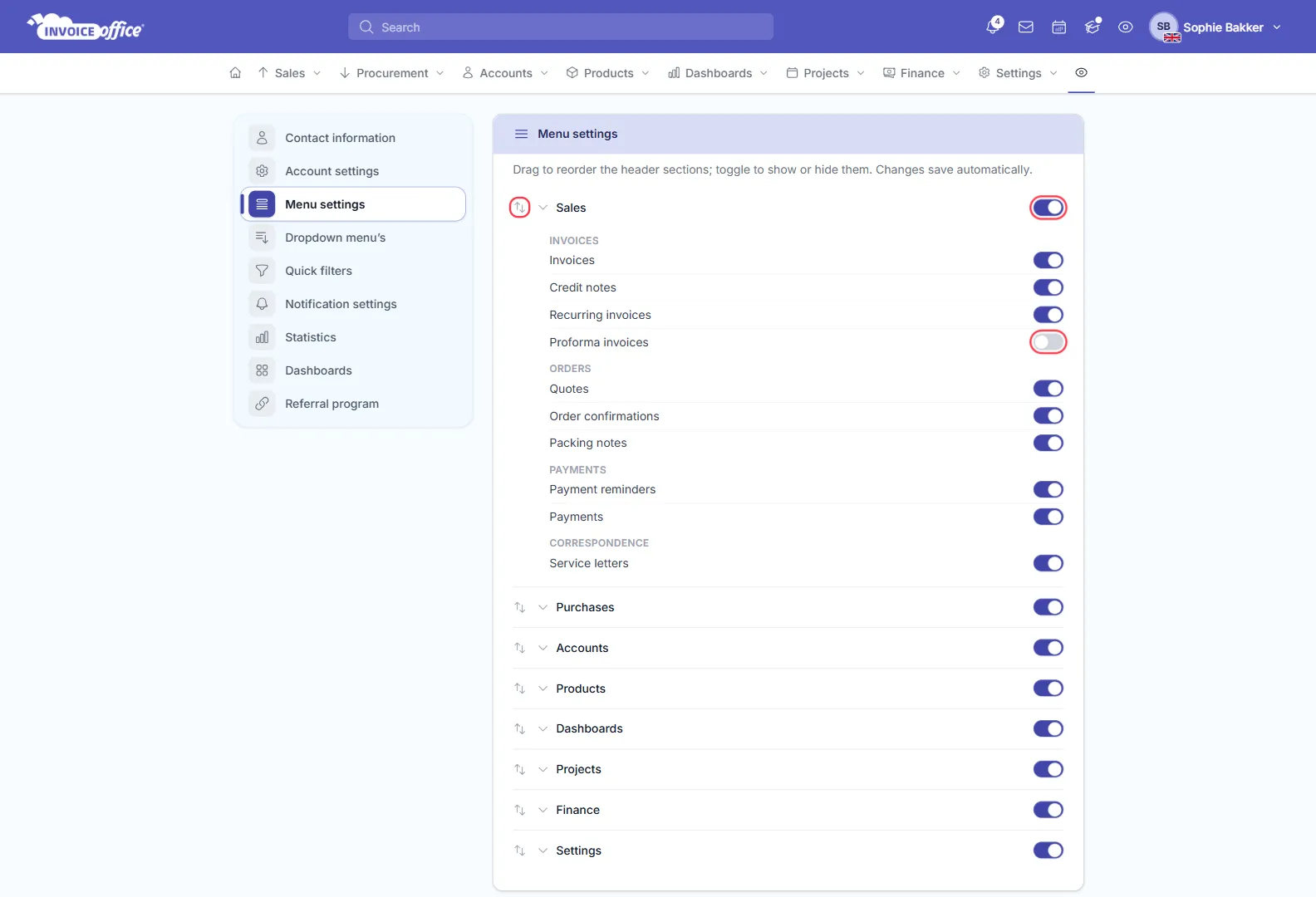This screenshot has height=897, width=1316.
Task: Expand the Finance section chevron
Action: click(543, 810)
